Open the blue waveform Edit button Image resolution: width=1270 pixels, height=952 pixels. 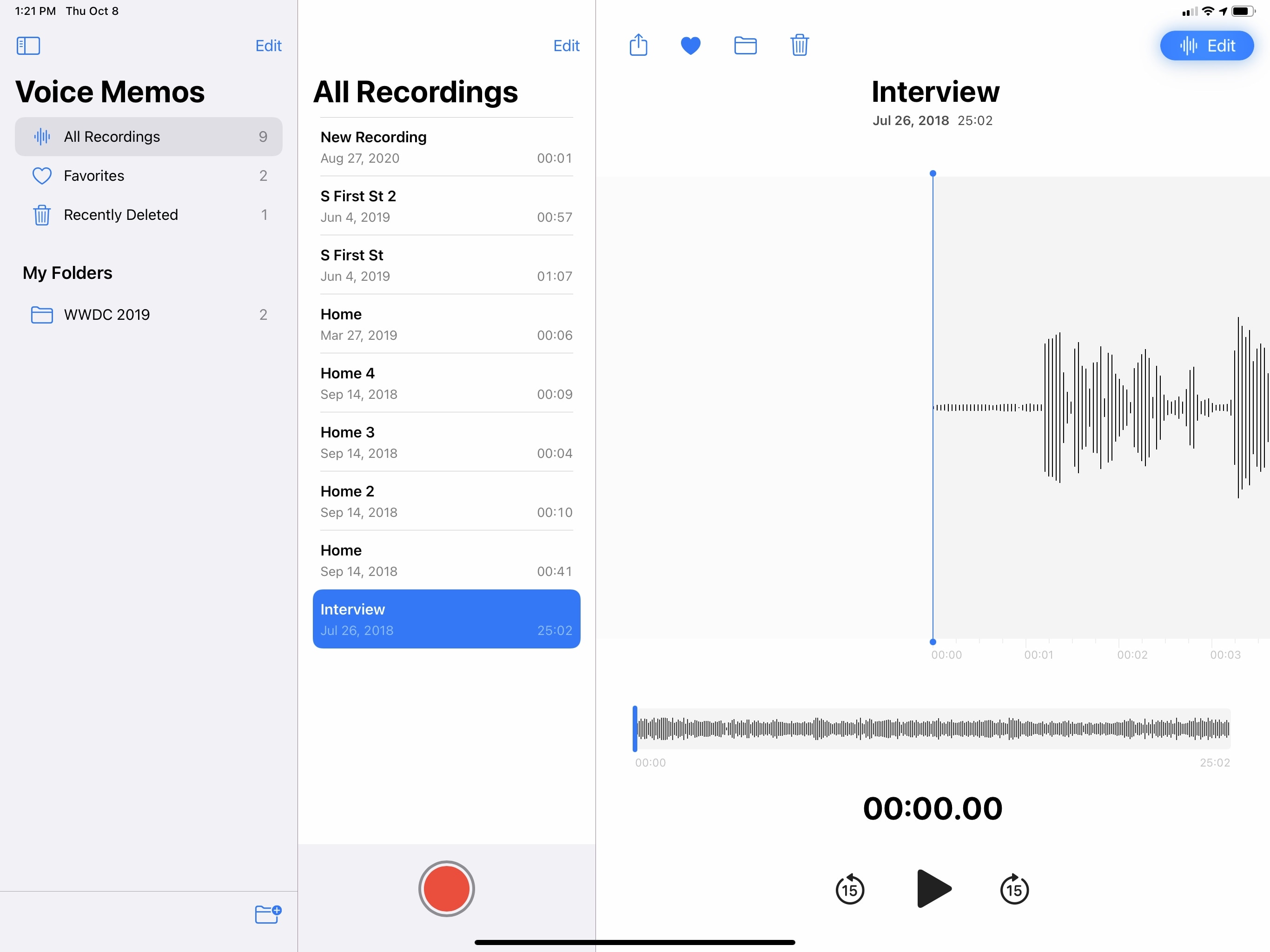click(1206, 46)
